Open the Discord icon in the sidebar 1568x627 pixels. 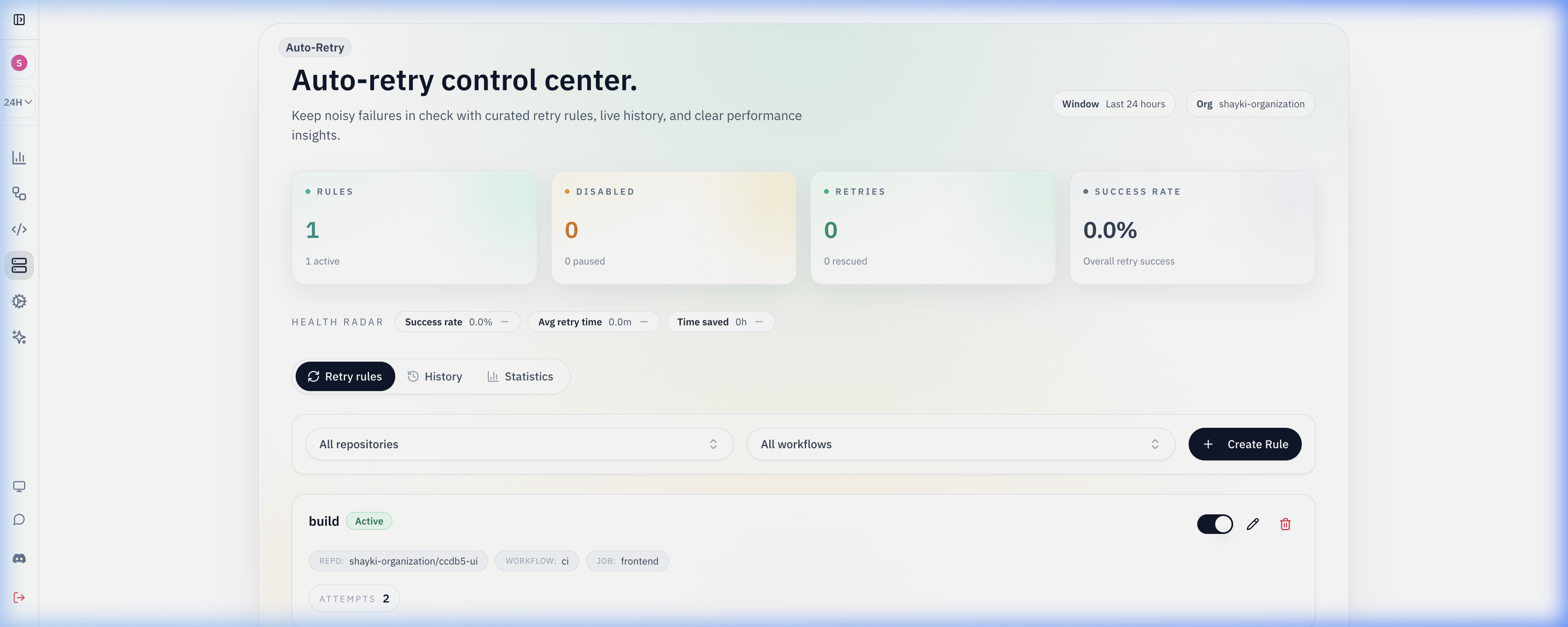tap(19, 558)
